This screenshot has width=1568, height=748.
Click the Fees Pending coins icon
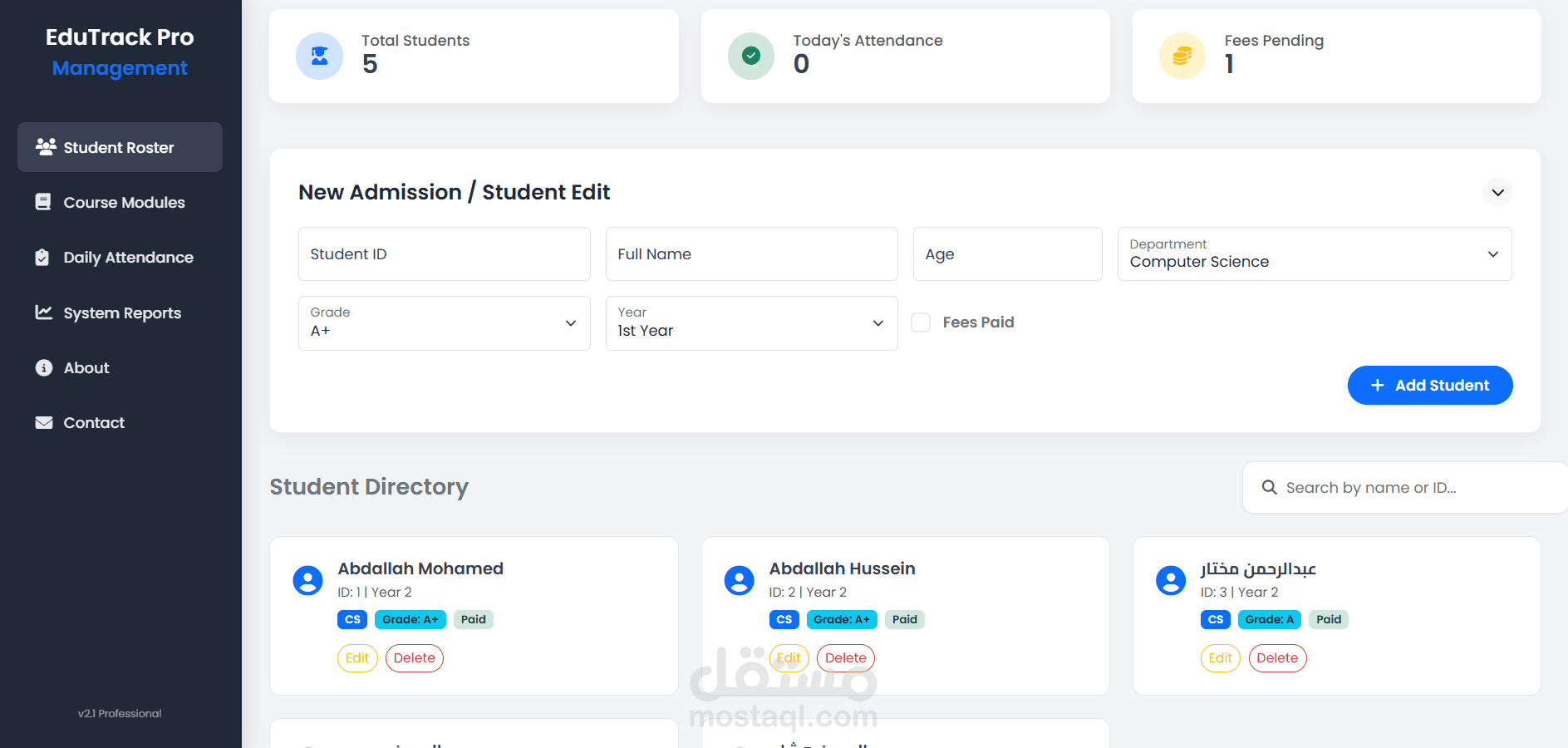(x=1182, y=56)
